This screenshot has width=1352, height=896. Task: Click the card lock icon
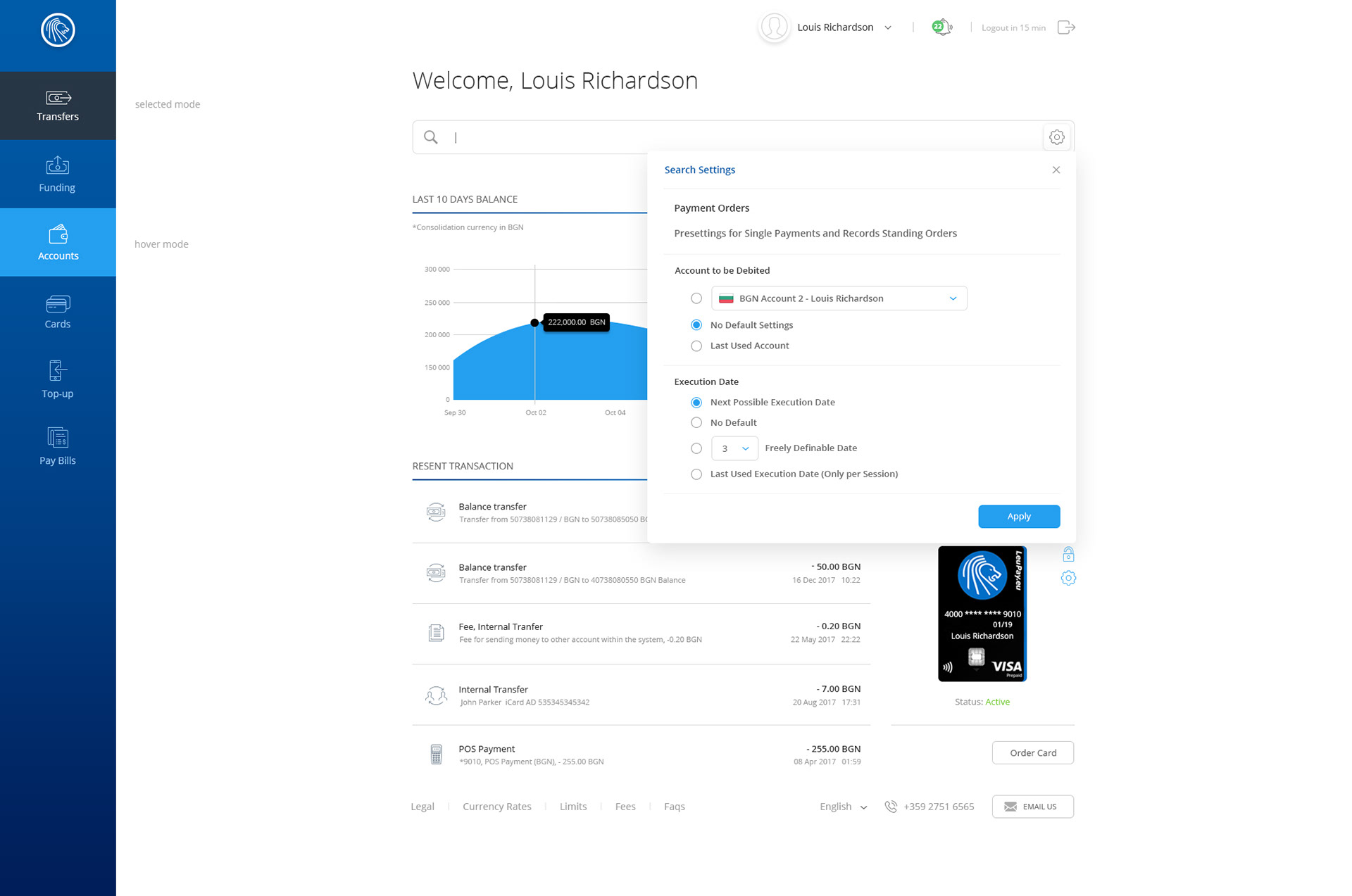[1068, 555]
